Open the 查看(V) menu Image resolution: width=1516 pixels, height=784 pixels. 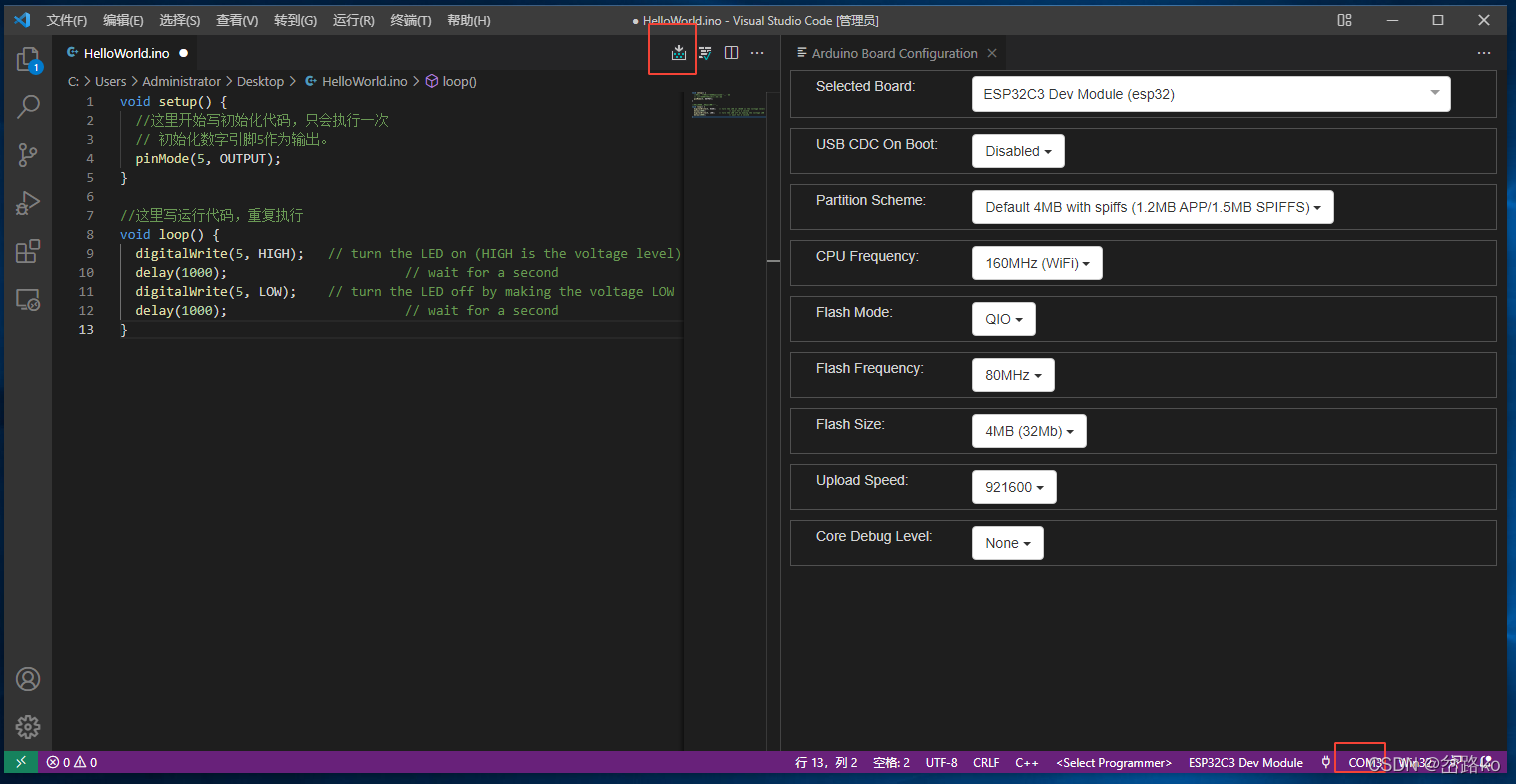pos(237,20)
